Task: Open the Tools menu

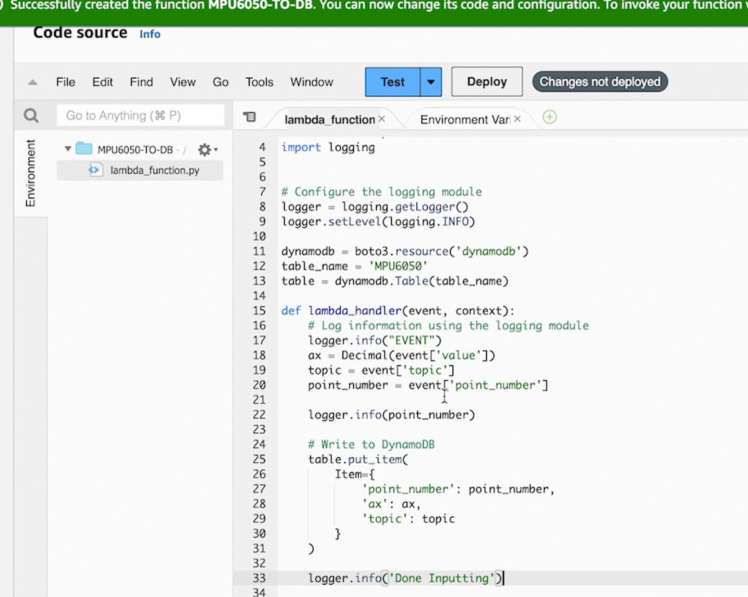Action: click(259, 82)
